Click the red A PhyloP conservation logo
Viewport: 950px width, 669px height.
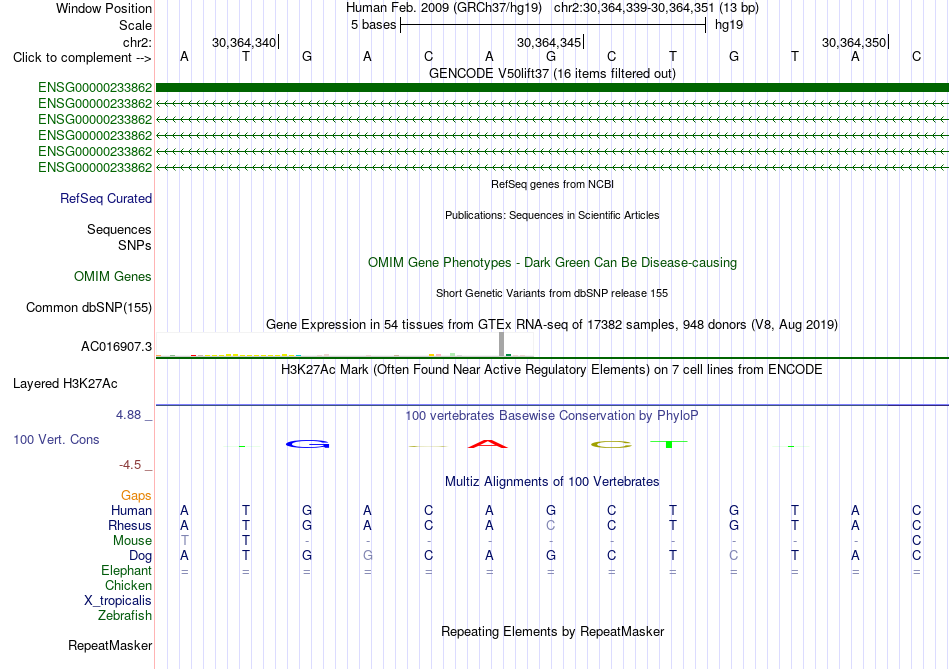point(488,444)
